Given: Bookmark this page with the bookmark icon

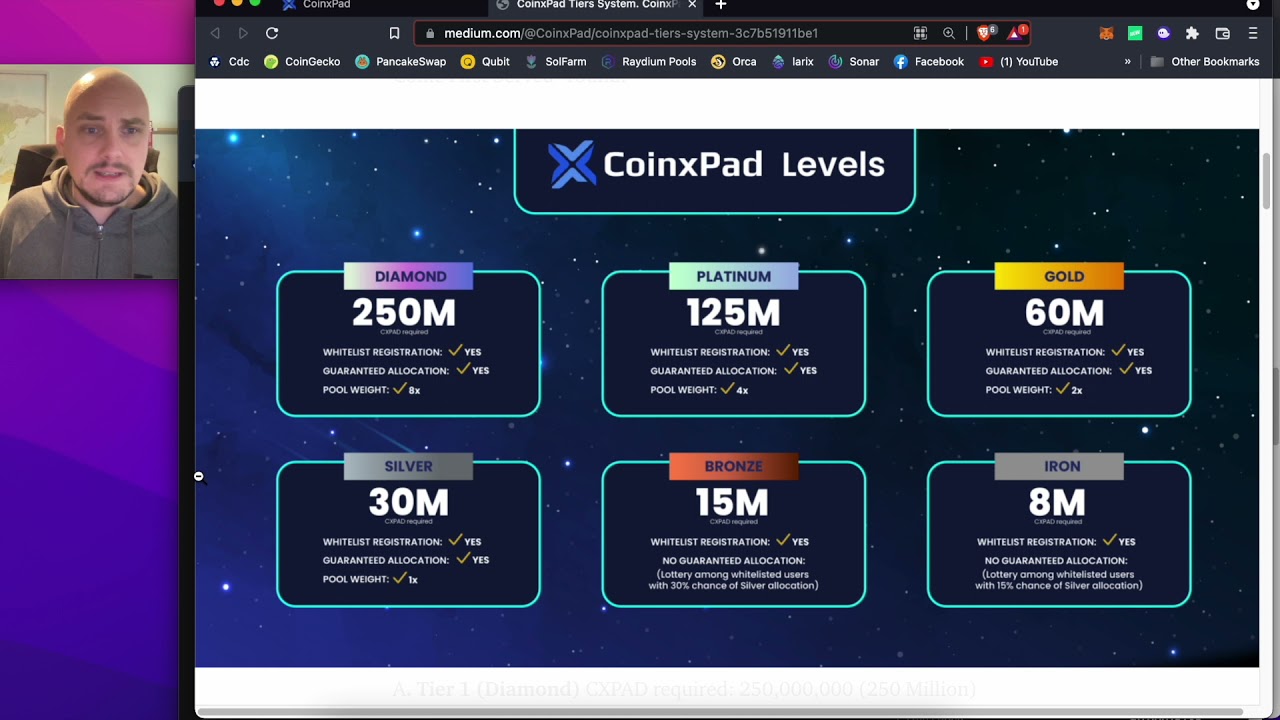Looking at the screenshot, I should [394, 33].
